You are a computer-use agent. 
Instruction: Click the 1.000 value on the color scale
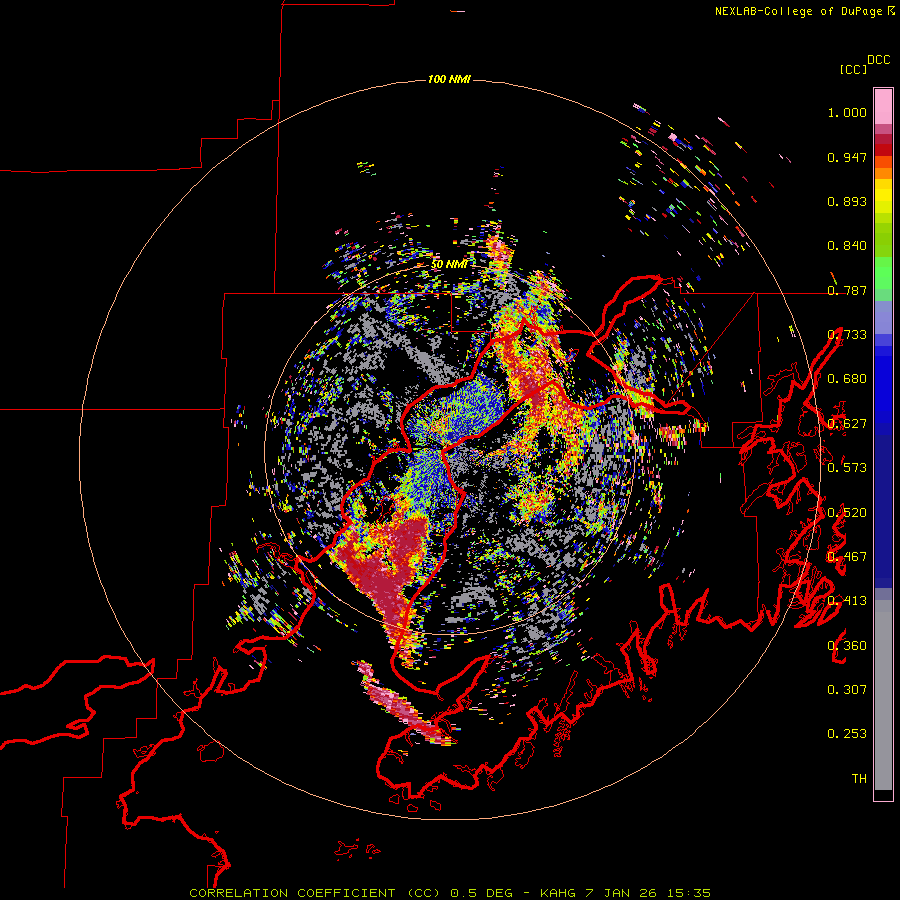(x=847, y=112)
